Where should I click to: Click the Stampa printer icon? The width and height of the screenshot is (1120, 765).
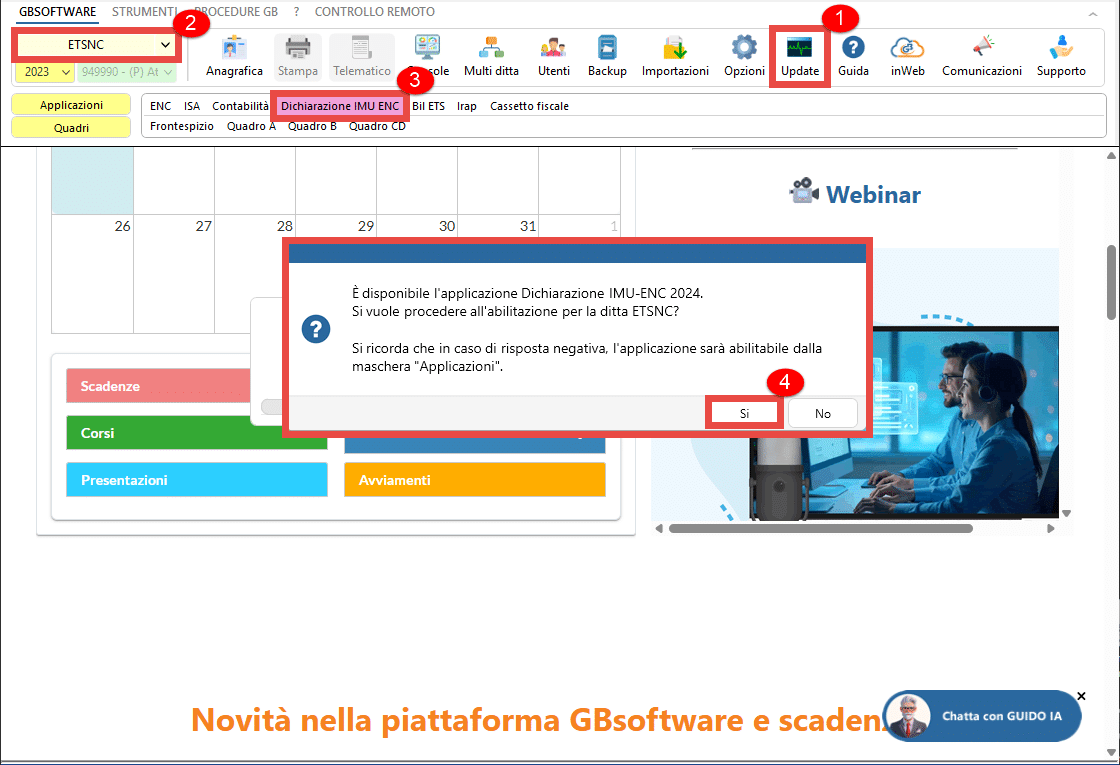(298, 56)
